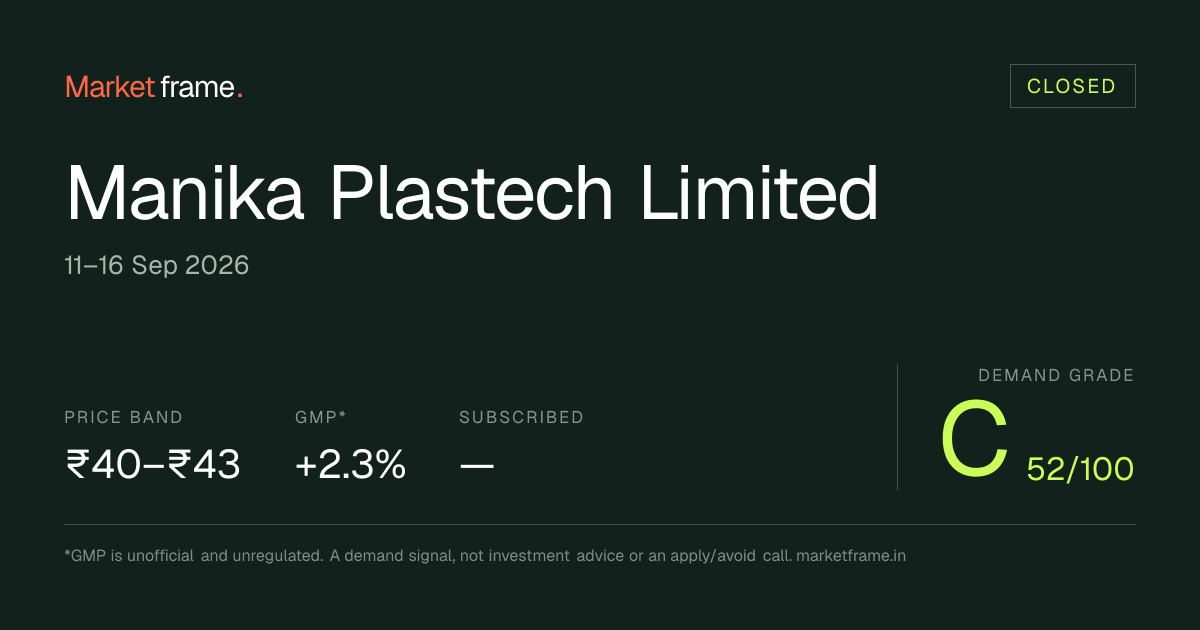
Task: Click the dash under SUBSCRIBED
Action: pyautogui.click(x=477, y=466)
